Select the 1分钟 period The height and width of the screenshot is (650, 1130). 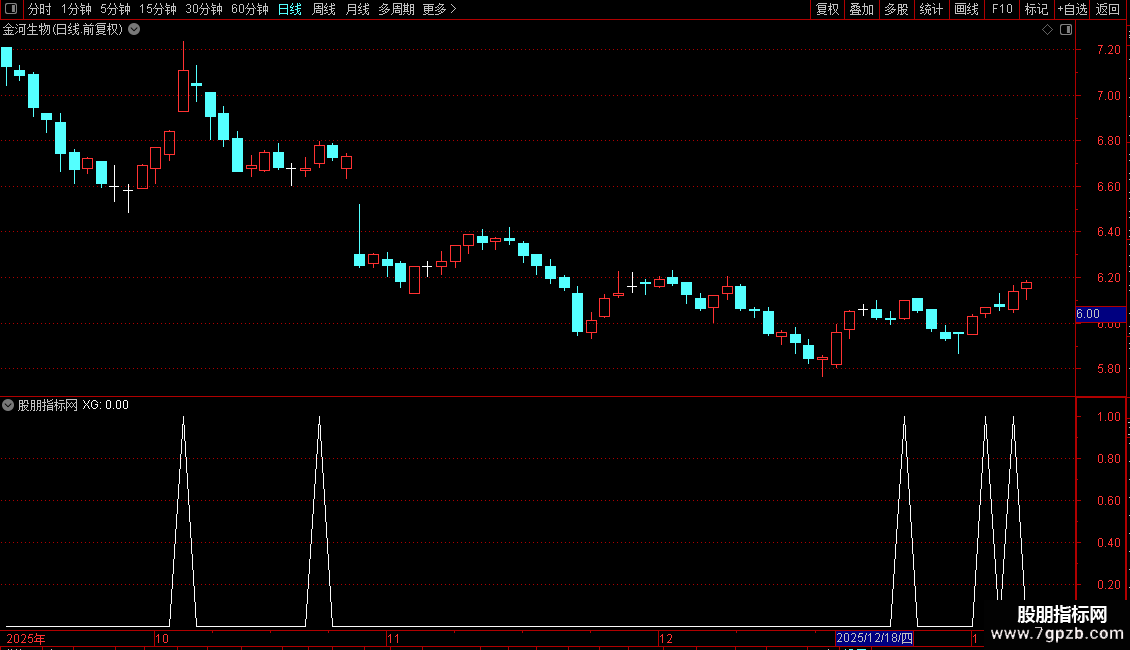click(76, 9)
